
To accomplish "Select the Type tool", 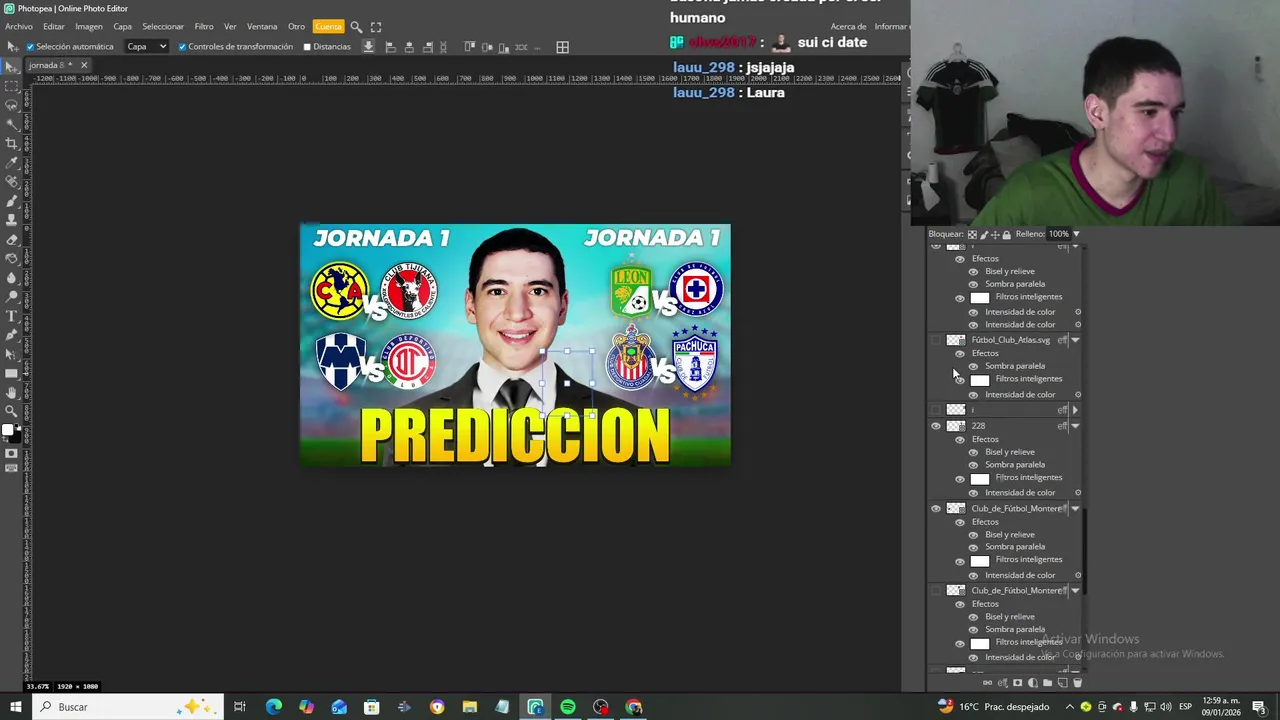I will tap(12, 316).
